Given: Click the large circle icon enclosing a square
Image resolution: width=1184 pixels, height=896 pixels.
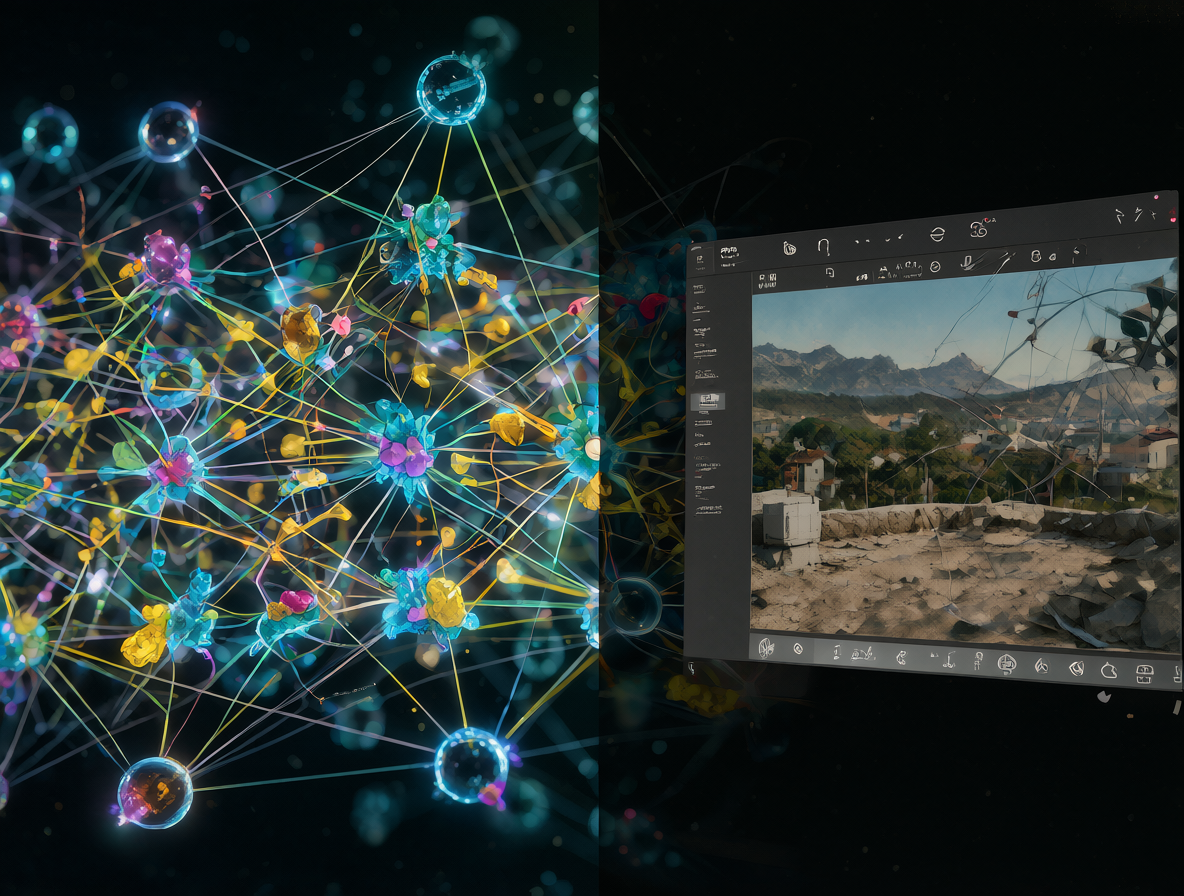Looking at the screenshot, I should pos(1007,664).
